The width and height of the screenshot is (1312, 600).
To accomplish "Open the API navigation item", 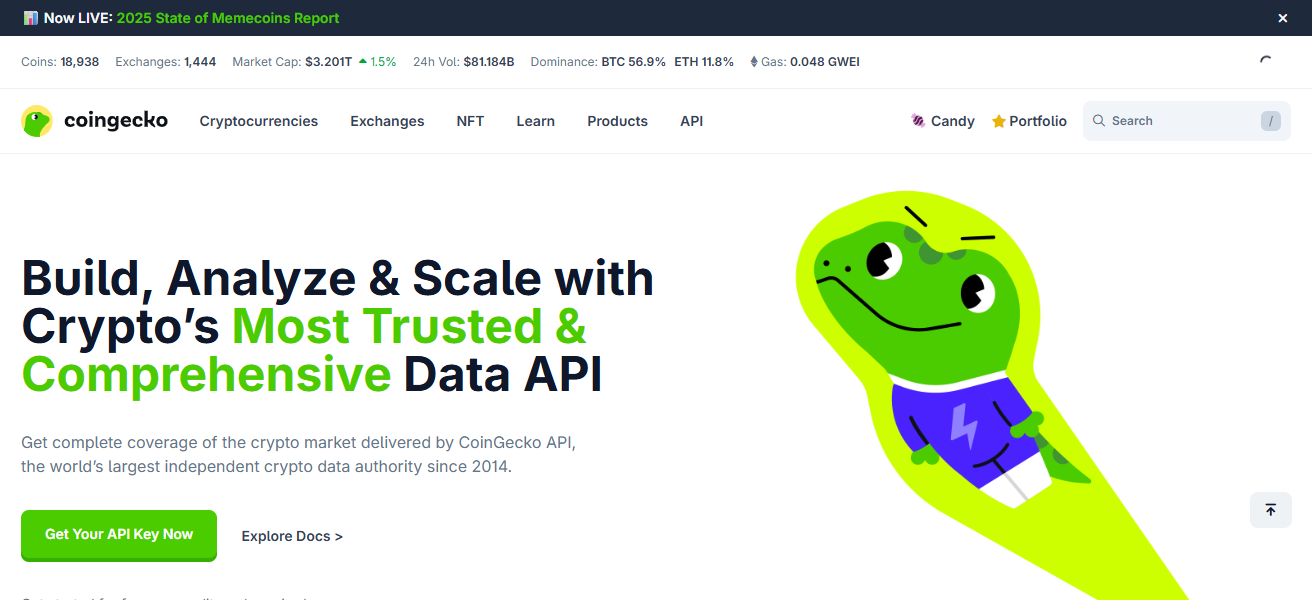I will 691,120.
